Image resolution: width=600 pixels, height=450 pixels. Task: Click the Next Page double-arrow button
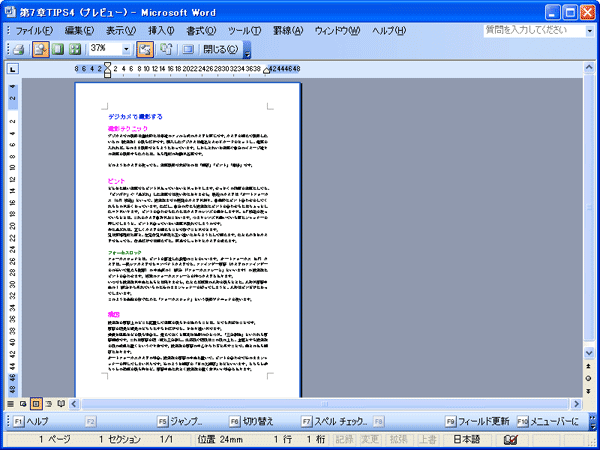coord(589,391)
